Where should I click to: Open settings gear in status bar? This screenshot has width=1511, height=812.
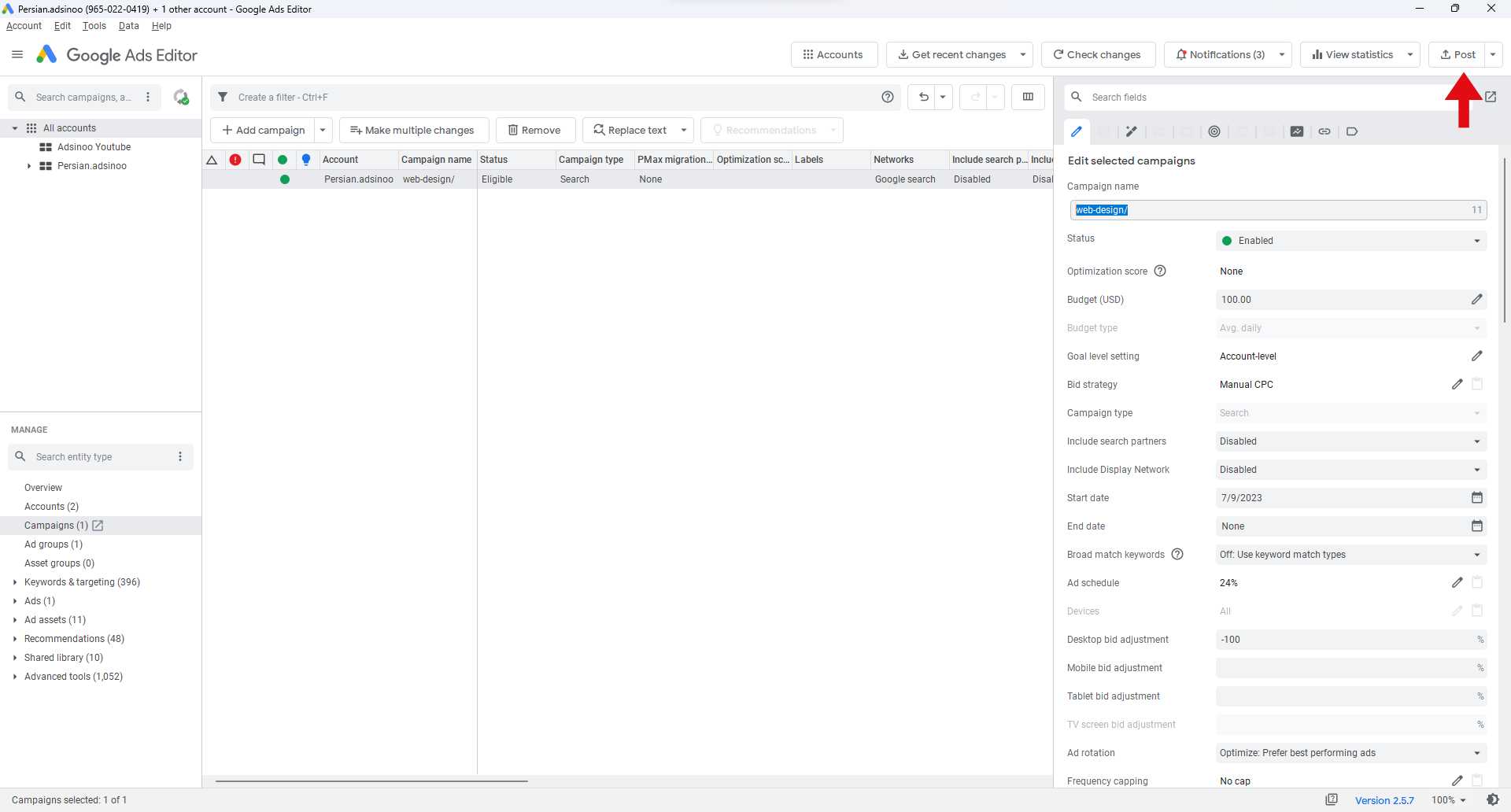tap(1493, 799)
